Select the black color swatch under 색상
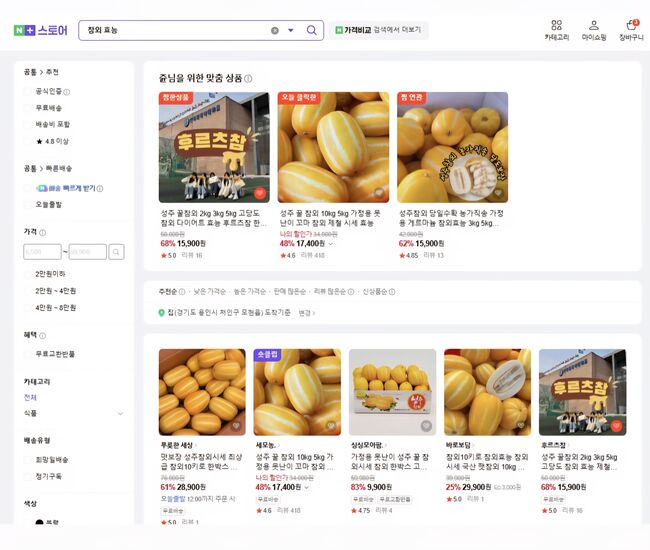This screenshot has width=650, height=550. (40, 524)
